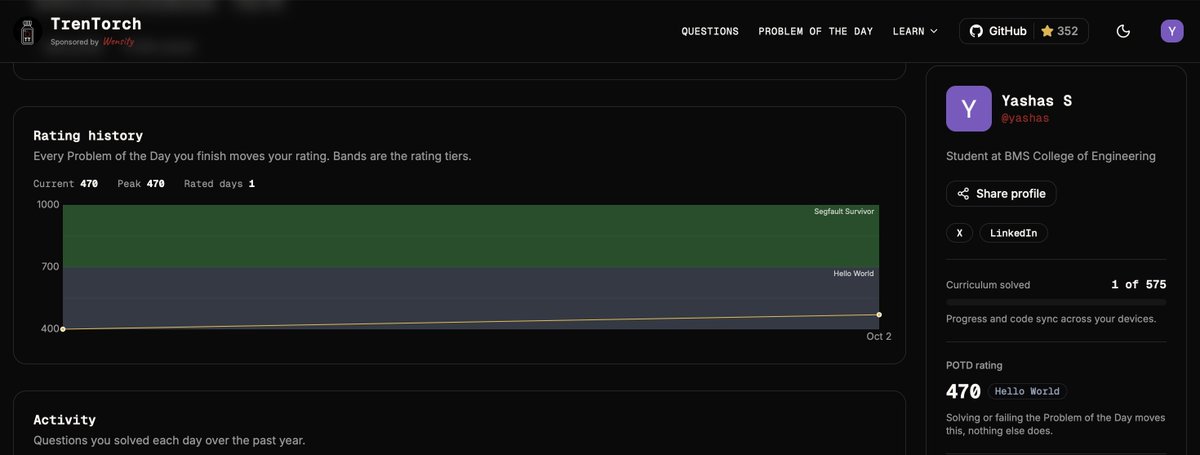Click the Yashas S name
1200x455 pixels.
pos(1036,101)
